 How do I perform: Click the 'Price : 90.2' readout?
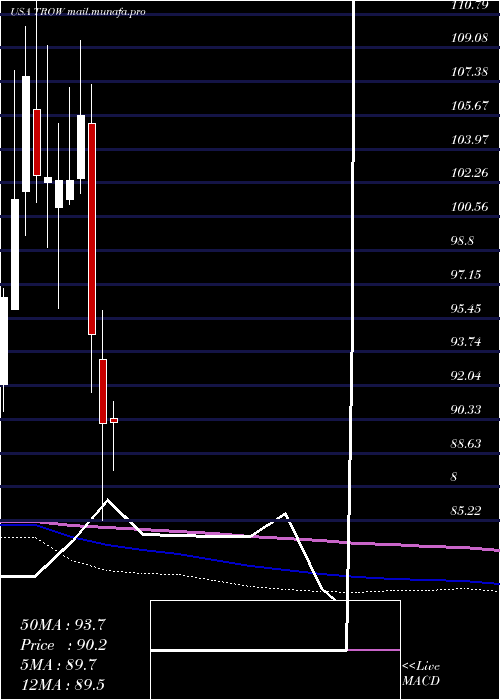63,645
